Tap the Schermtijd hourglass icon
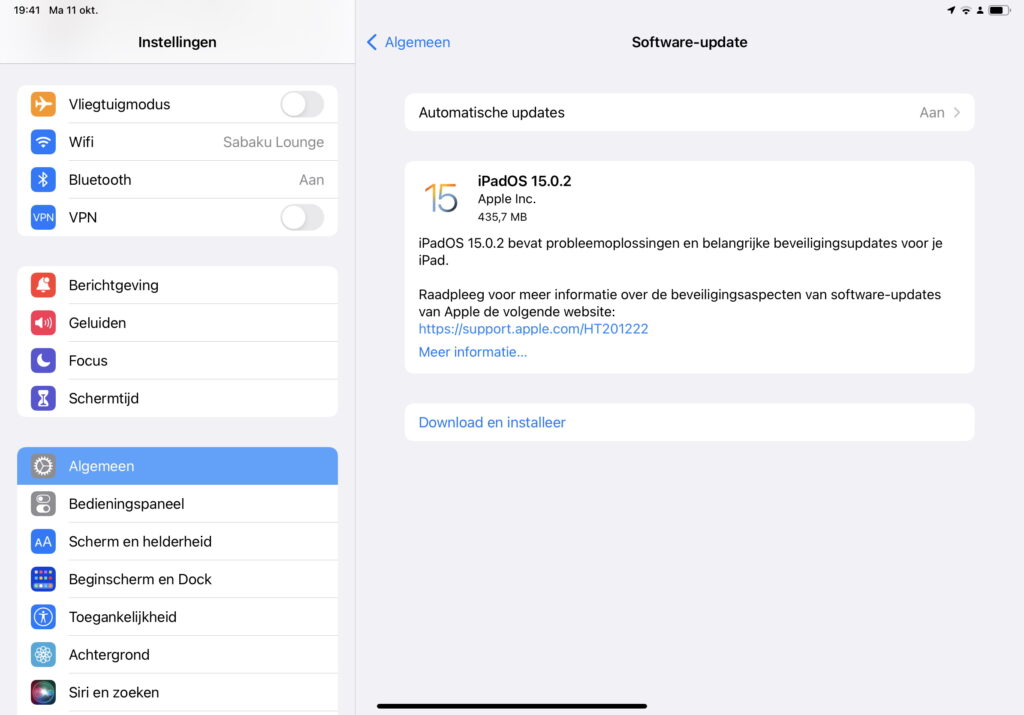Image resolution: width=1024 pixels, height=715 pixels. (43, 398)
